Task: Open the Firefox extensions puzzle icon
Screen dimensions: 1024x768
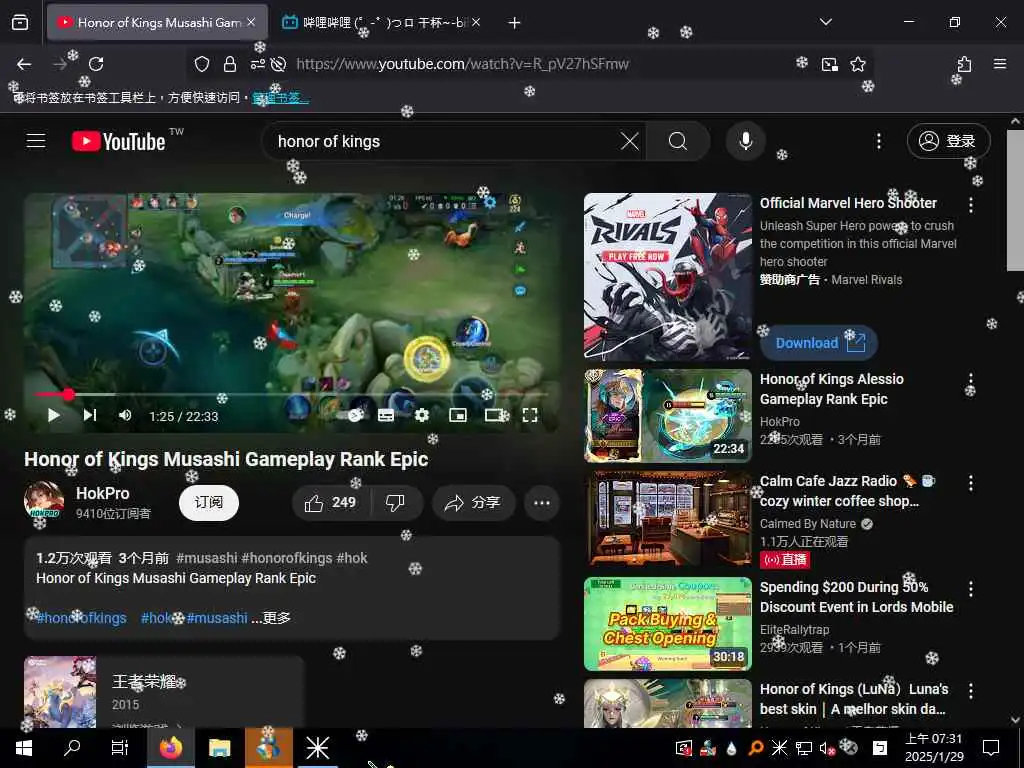Action: pos(964,64)
